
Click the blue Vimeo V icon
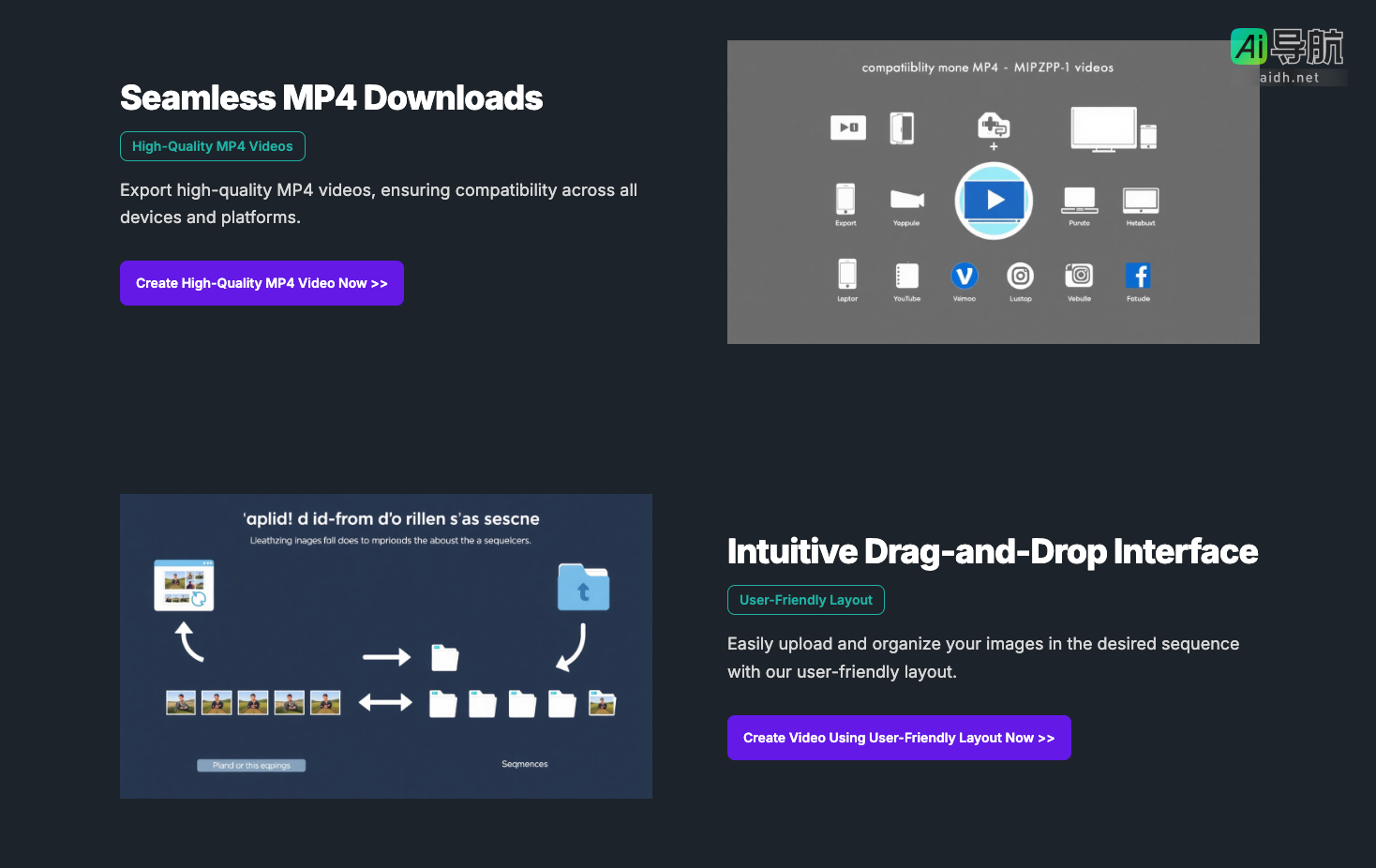[x=964, y=276]
